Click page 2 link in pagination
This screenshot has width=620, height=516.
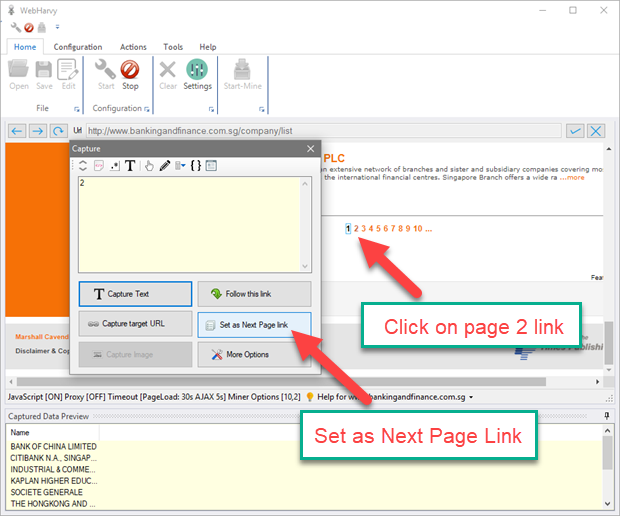[x=356, y=229]
